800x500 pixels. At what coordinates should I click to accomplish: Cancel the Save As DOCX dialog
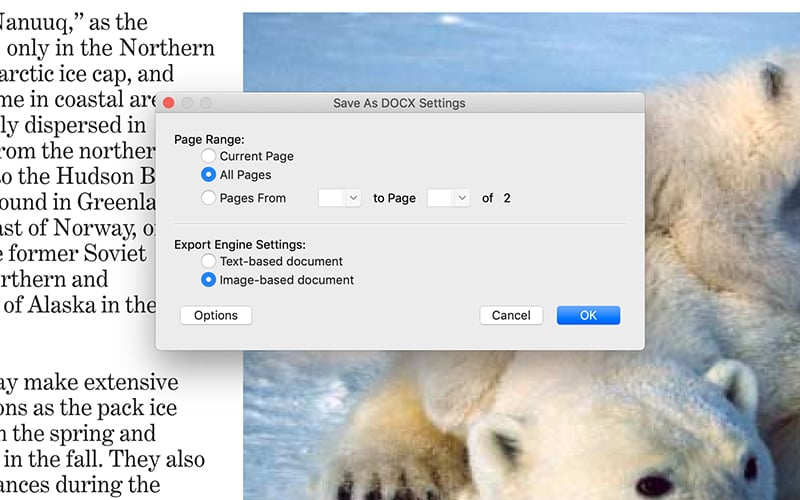pyautogui.click(x=511, y=315)
